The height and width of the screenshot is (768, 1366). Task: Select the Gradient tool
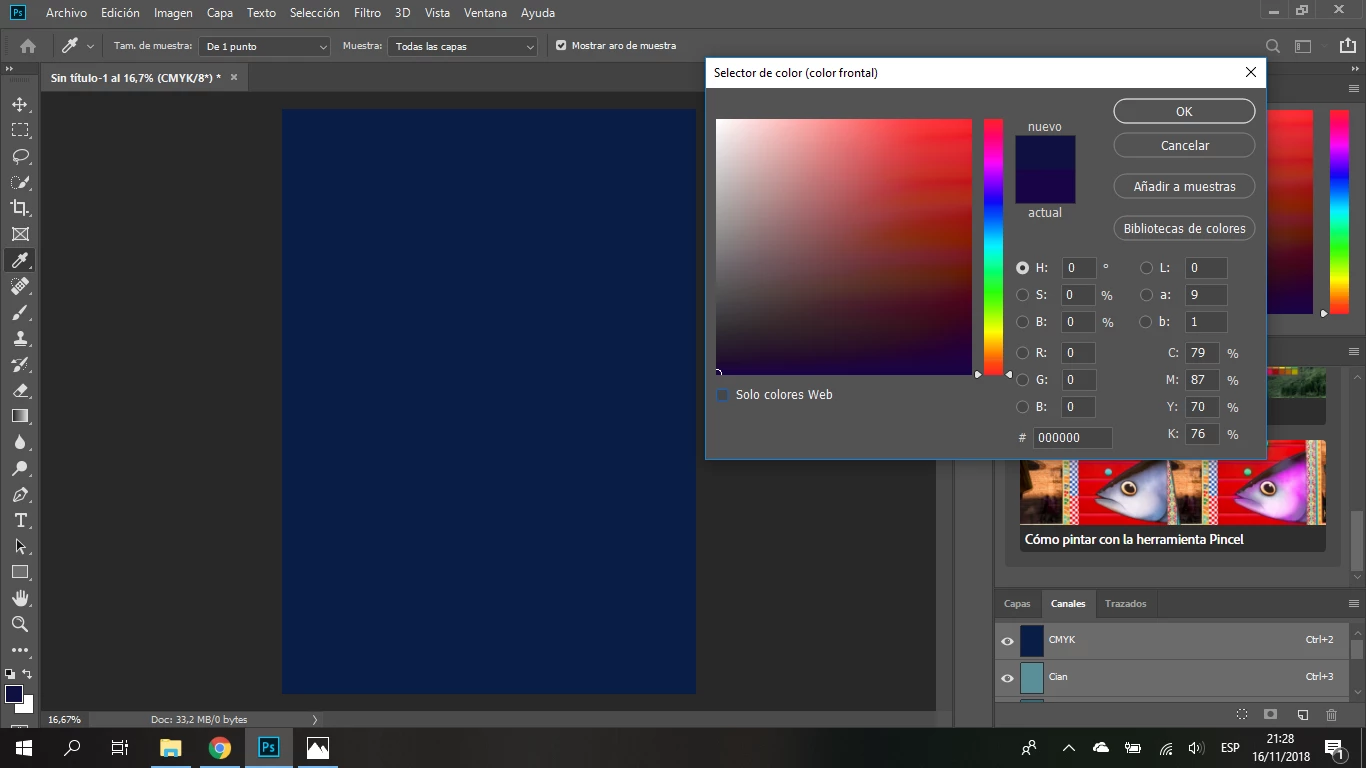tap(20, 416)
